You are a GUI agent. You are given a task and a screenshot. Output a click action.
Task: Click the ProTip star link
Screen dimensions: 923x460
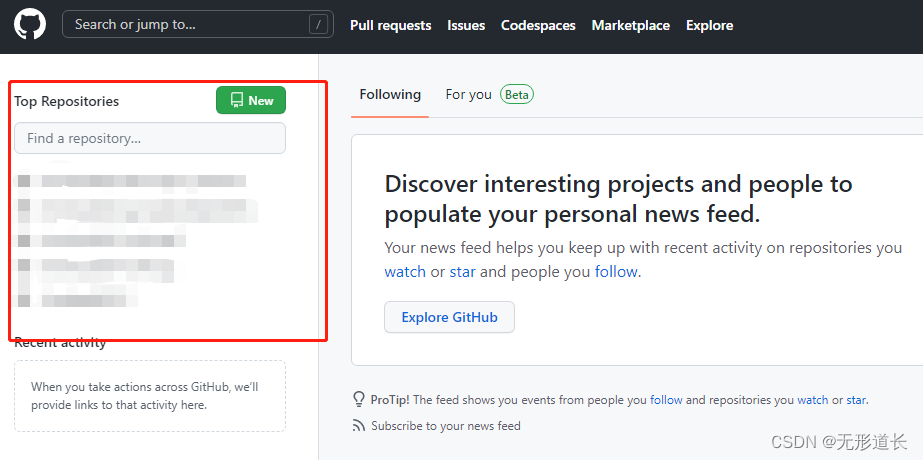tap(856, 400)
